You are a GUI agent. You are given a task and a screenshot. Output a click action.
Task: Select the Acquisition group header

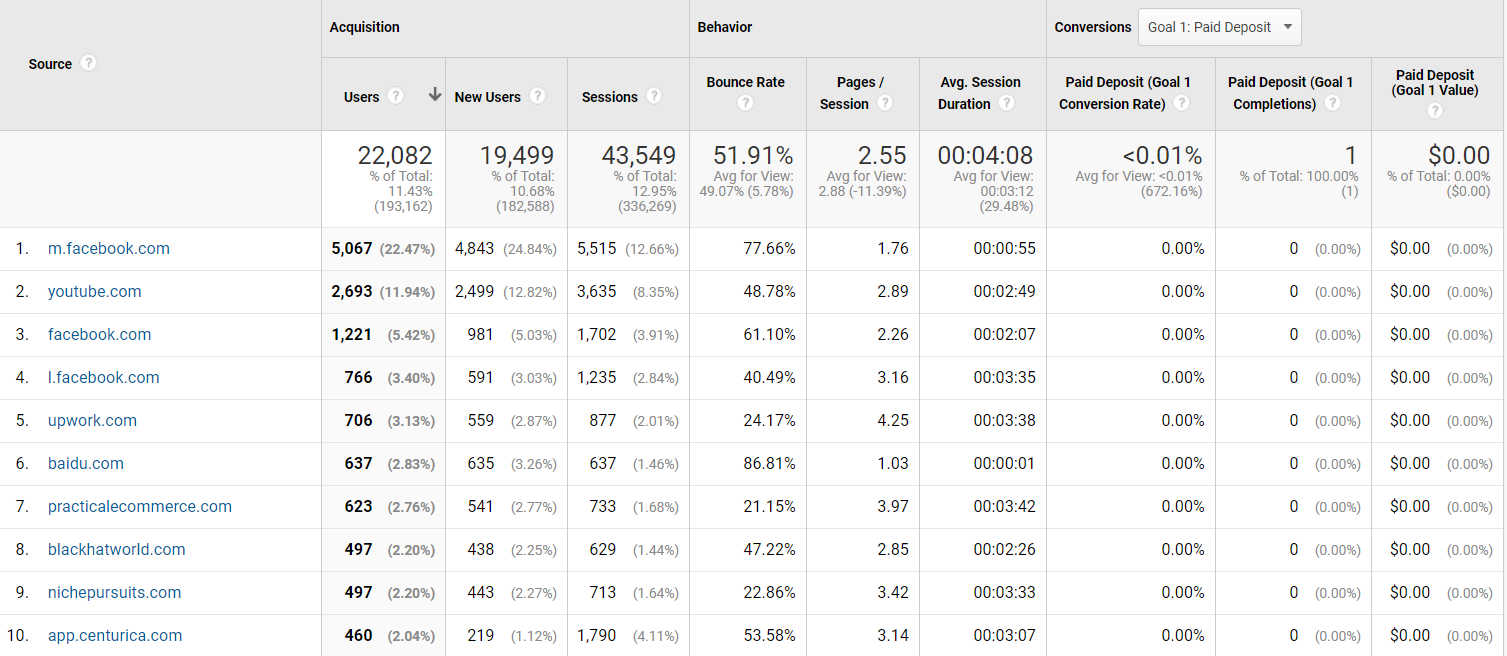tap(365, 27)
